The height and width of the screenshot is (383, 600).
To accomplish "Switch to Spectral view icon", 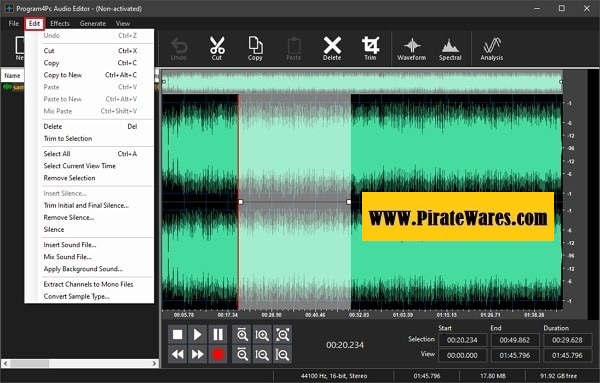I will point(450,49).
